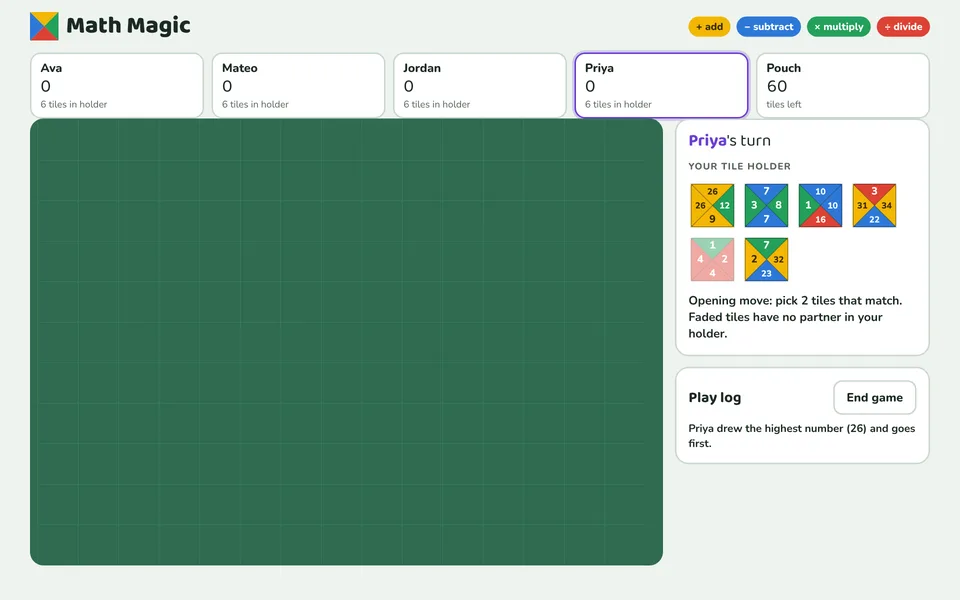Select Ava's player score card

(117, 85)
